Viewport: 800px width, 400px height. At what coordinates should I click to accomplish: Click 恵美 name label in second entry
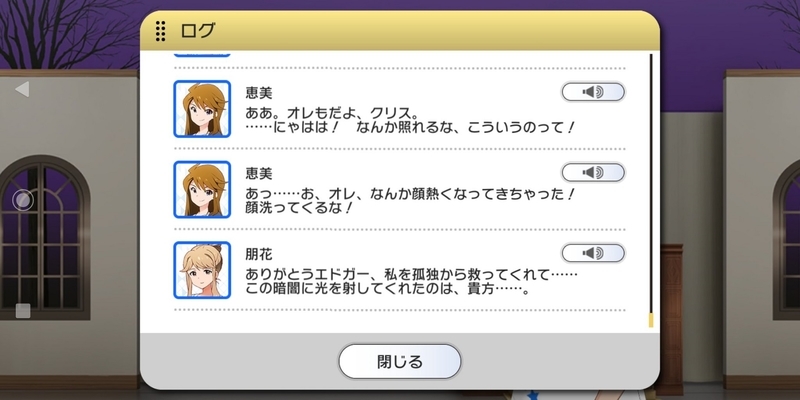point(259,173)
